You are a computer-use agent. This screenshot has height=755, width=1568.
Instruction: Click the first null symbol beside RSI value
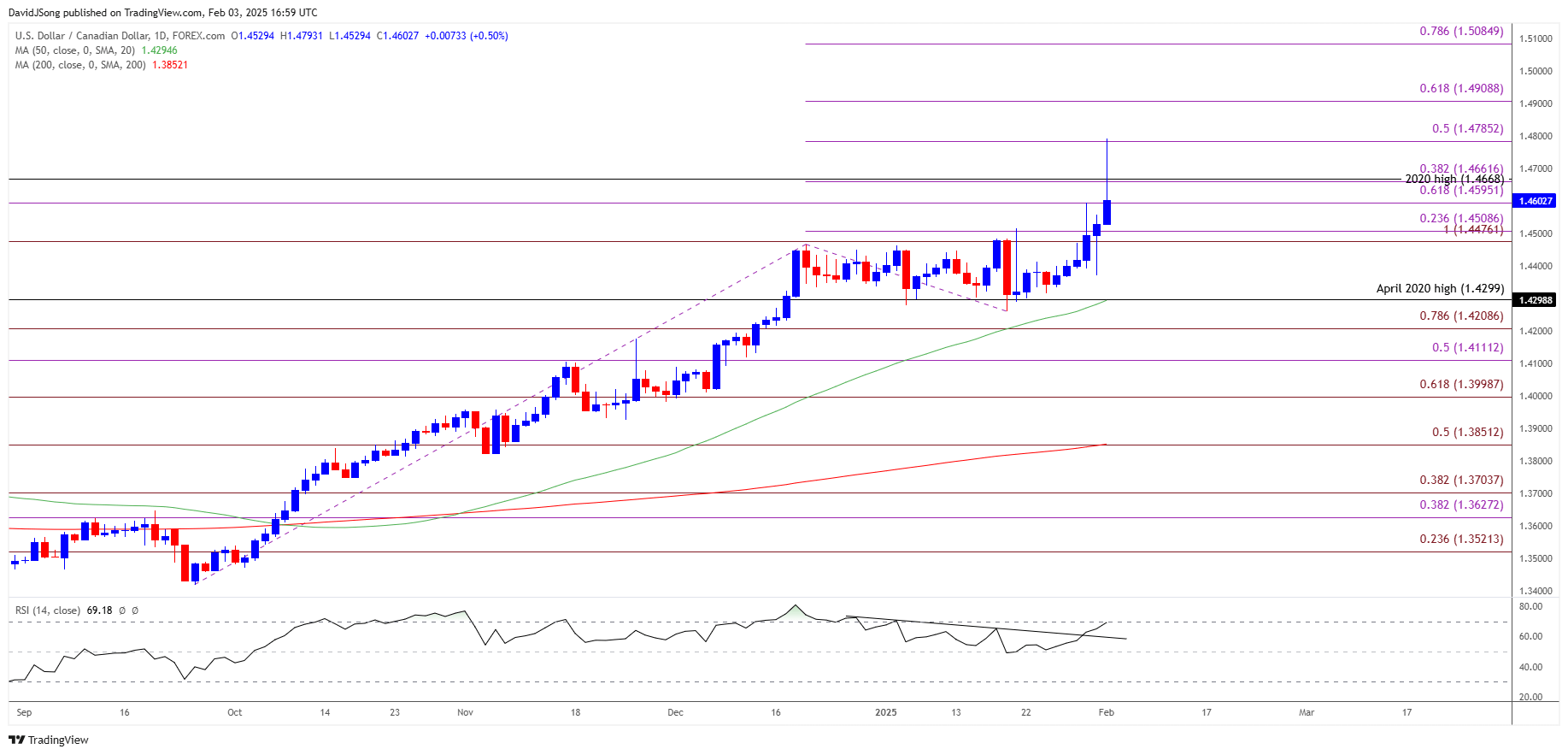[x=122, y=610]
